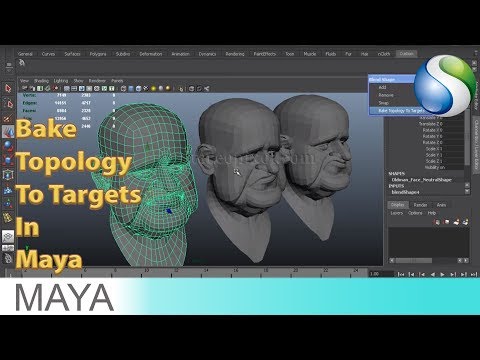Toggle film gate in panel toolbar

click(74, 88)
